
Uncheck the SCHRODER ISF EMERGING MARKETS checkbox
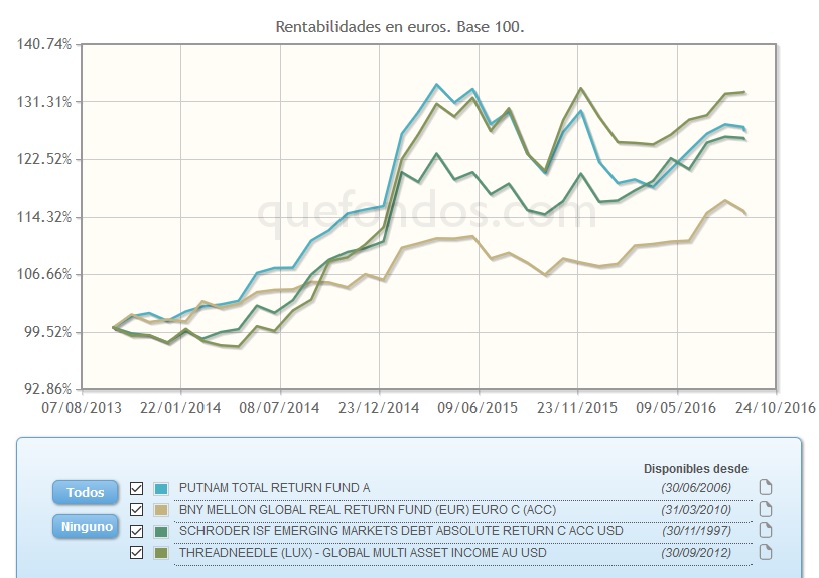pos(136,532)
